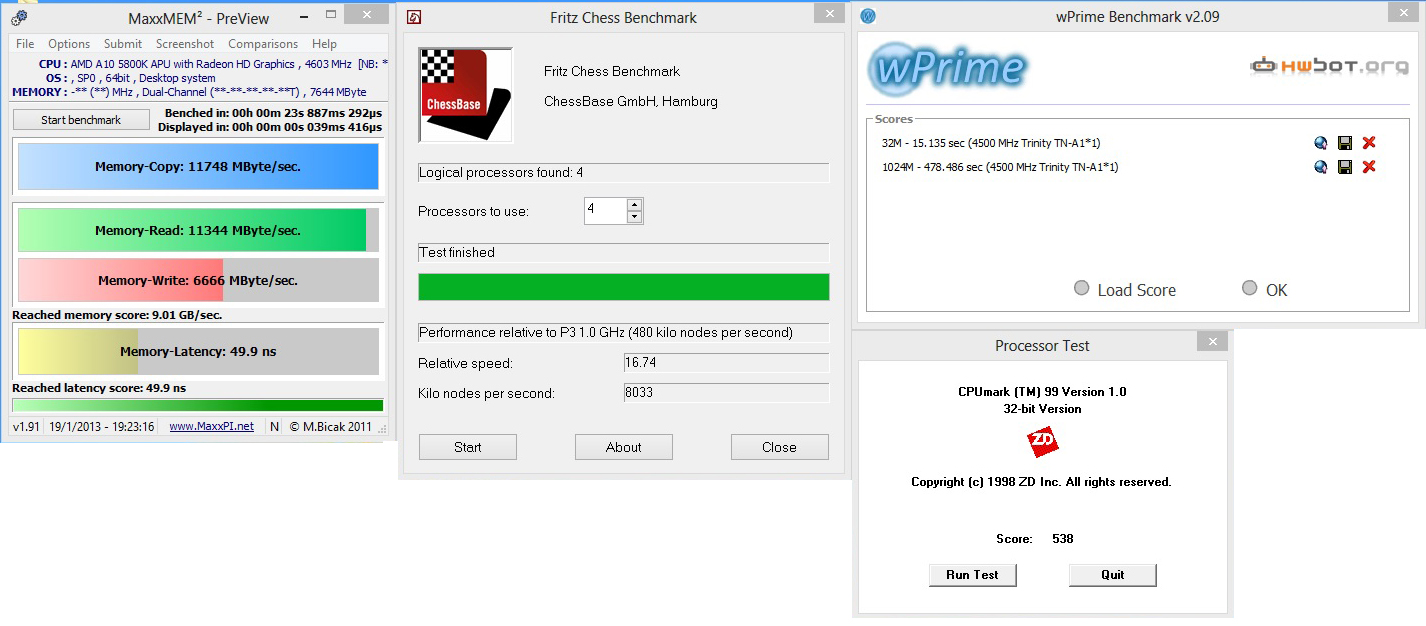Delete the 32M score with red X
Screen dimensions: 1426x626
click(1369, 143)
